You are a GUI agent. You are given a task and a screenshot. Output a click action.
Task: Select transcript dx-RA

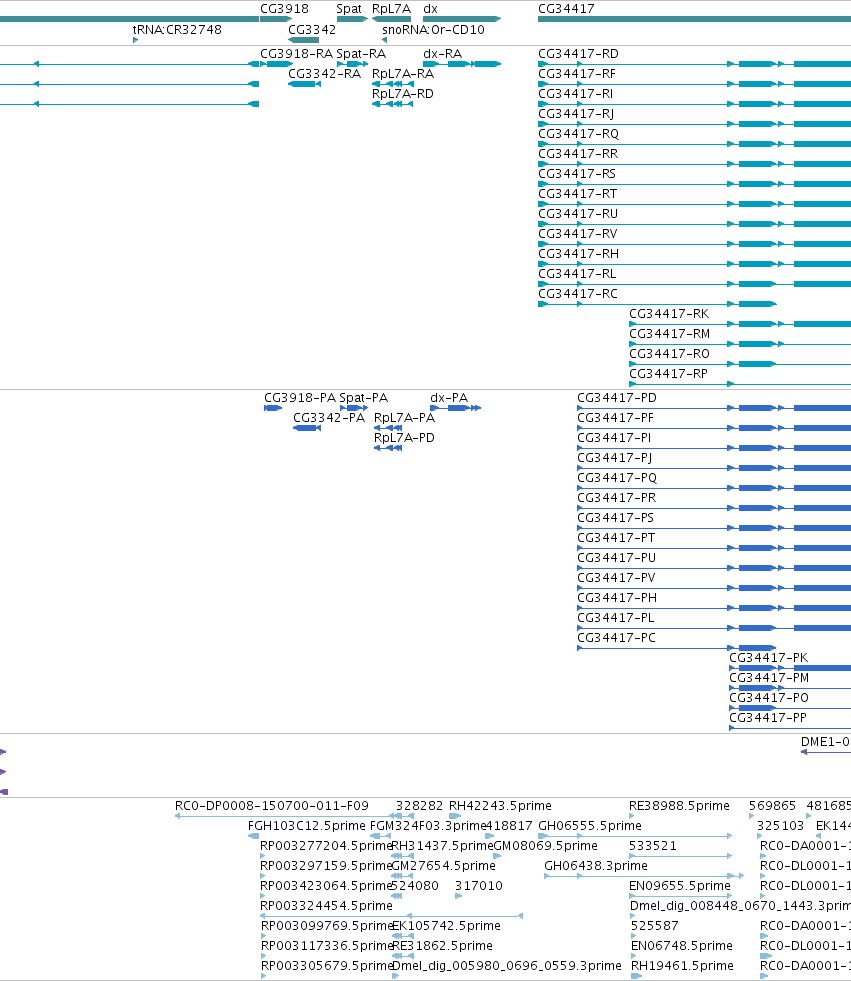442,54
